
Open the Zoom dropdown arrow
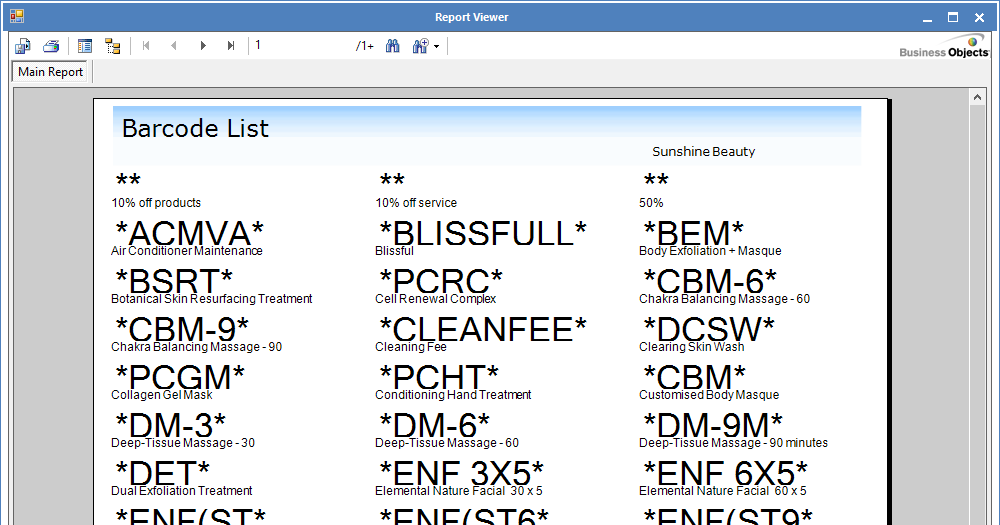[436, 47]
